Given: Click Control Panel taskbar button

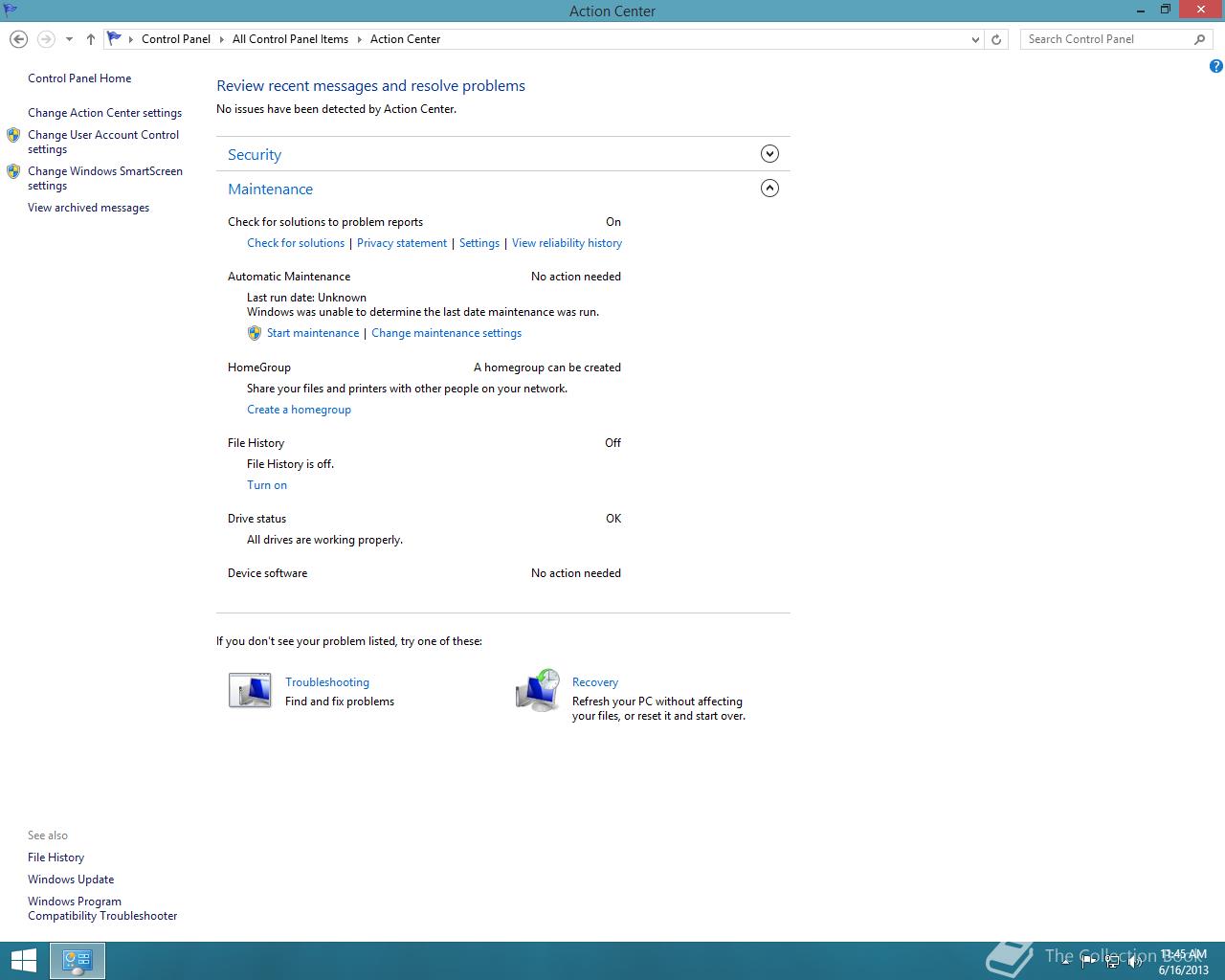Looking at the screenshot, I should (78, 961).
